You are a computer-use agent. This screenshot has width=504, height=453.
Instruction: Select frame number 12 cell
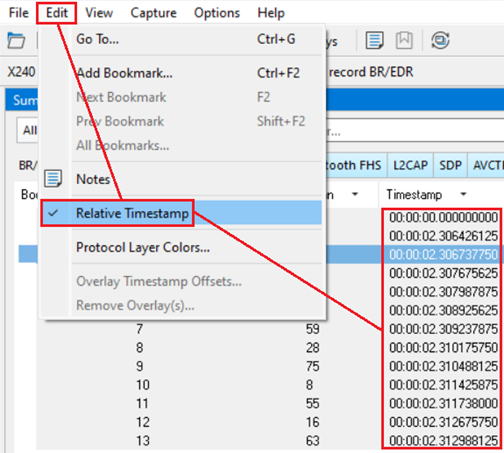(x=143, y=423)
